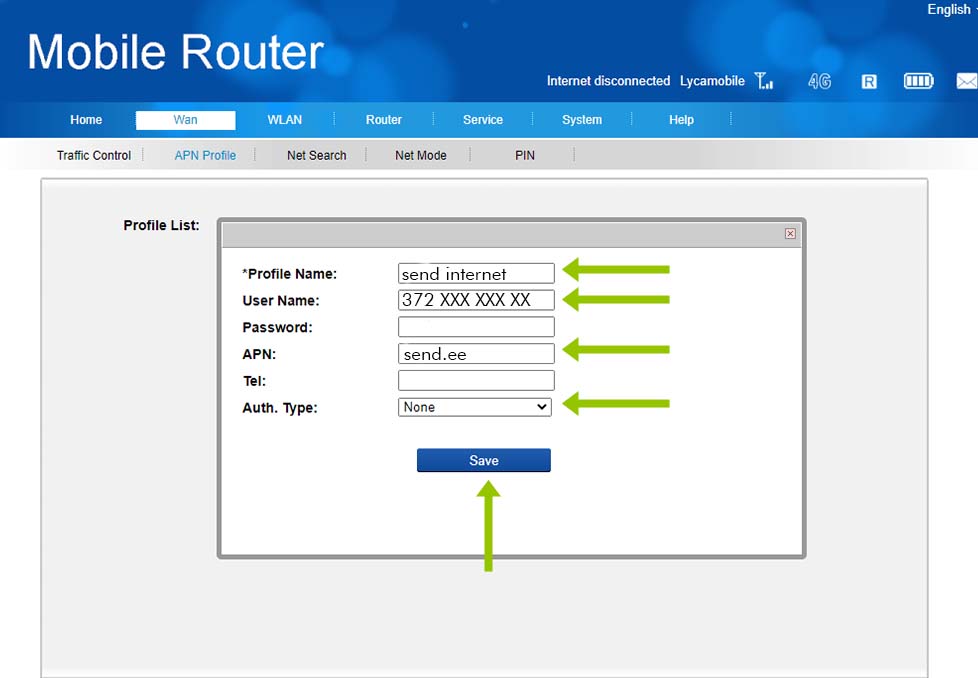This screenshot has width=978, height=678.
Task: Go to the Home menu tab
Action: click(86, 120)
